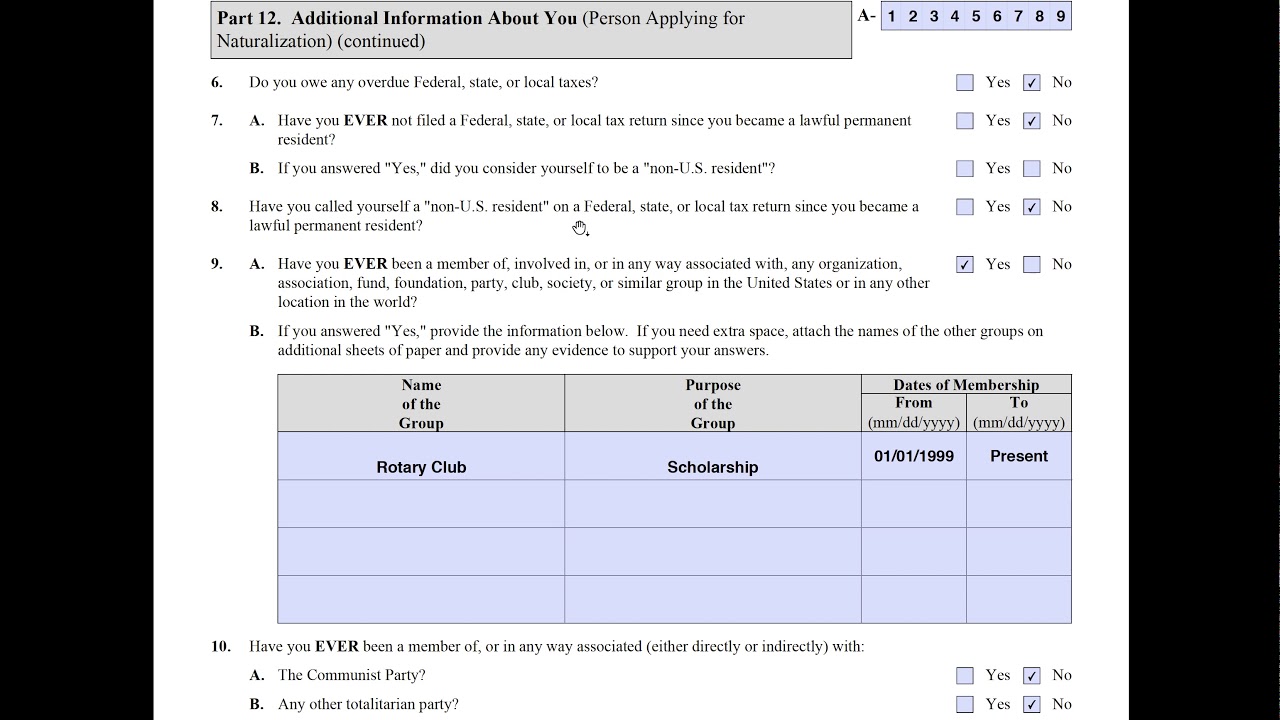Toggle No for 10B totalitarian party

(x=1032, y=705)
